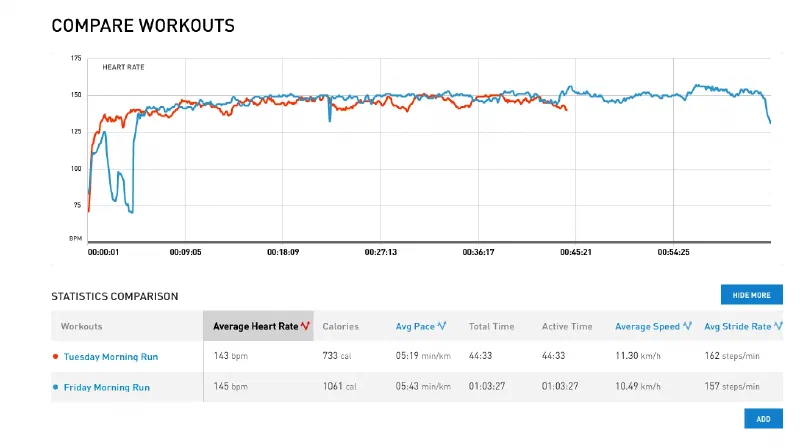Click the Total Time column header
The width and height of the screenshot is (800, 448).
[491, 326]
